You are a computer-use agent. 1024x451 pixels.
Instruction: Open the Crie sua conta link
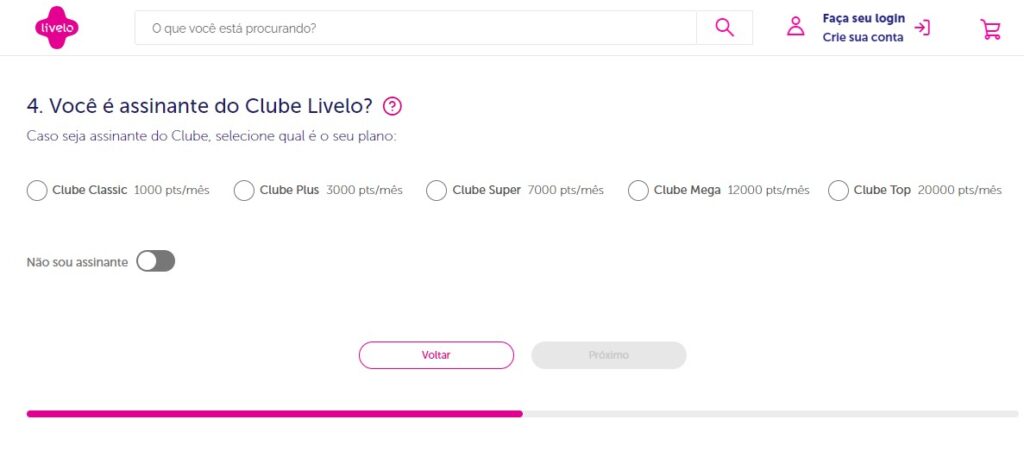863,37
